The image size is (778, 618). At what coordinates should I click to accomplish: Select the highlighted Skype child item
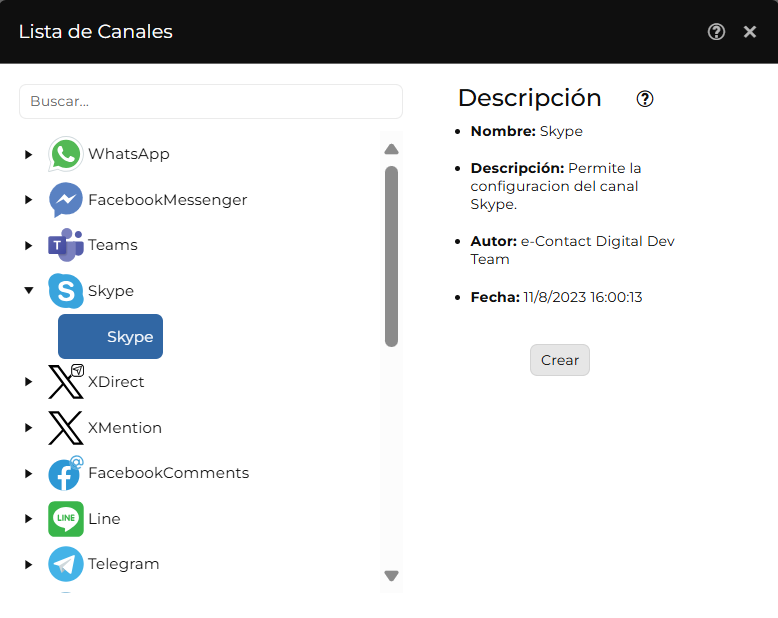click(110, 336)
